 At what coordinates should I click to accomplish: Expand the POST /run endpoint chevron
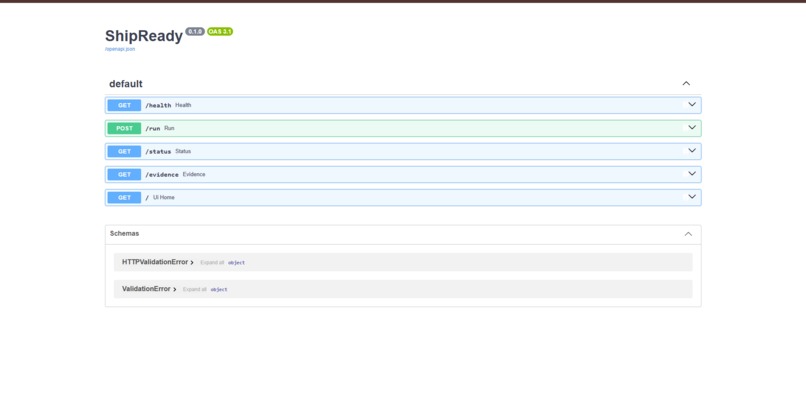692,128
